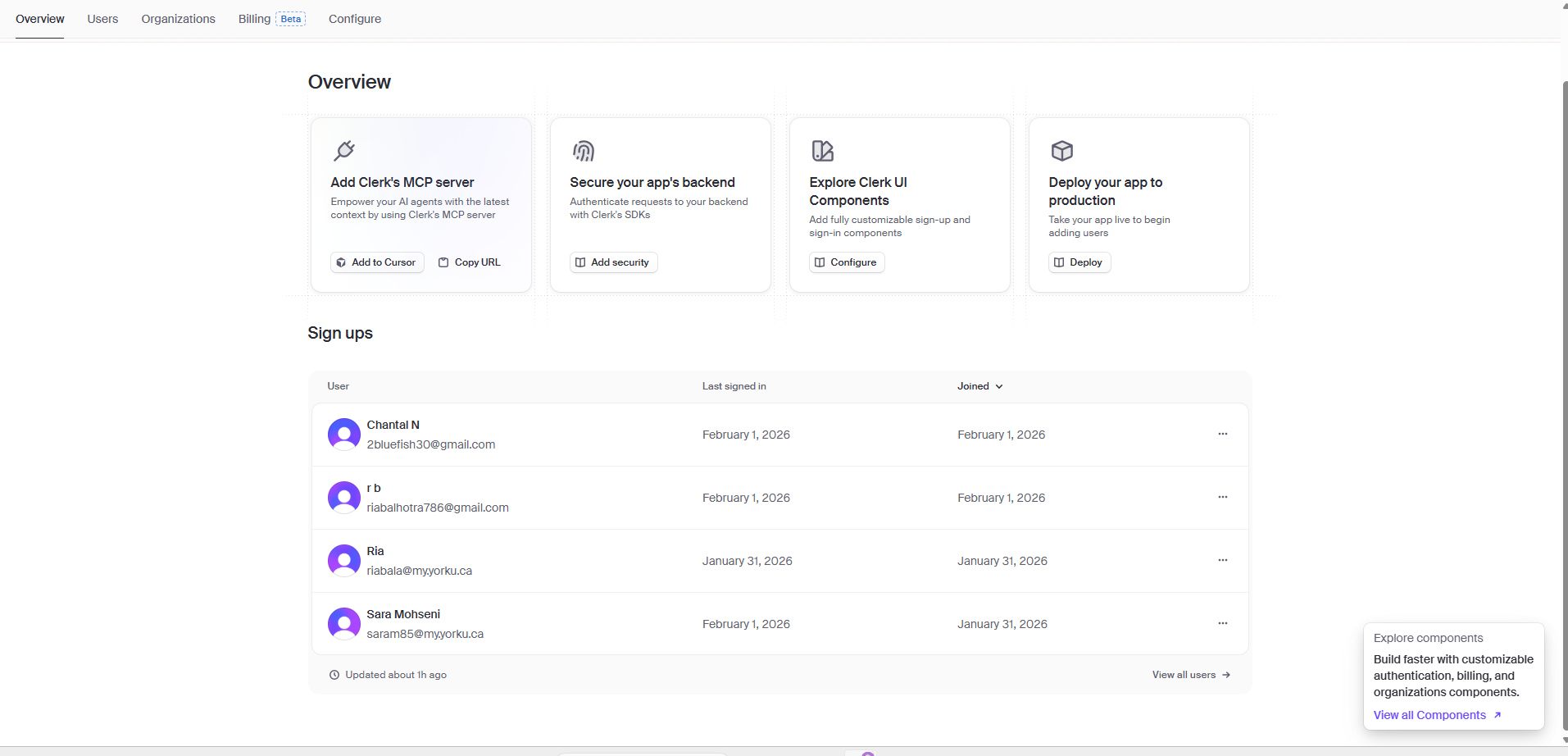This screenshot has width=1568, height=756.
Task: Open actions menu for Chantal N
Action: (1223, 434)
